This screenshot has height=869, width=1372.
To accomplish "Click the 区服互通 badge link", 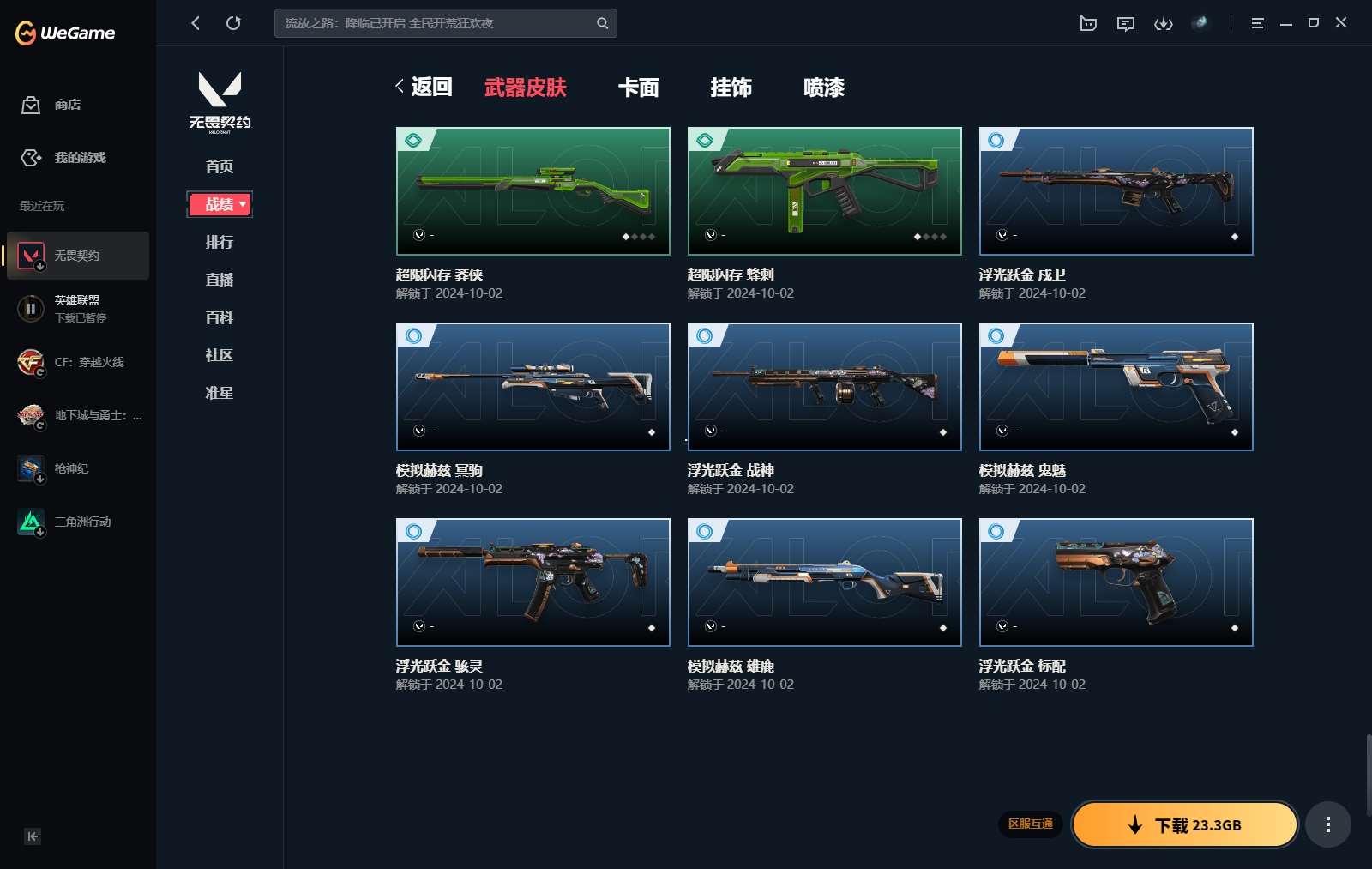I will point(1030,824).
